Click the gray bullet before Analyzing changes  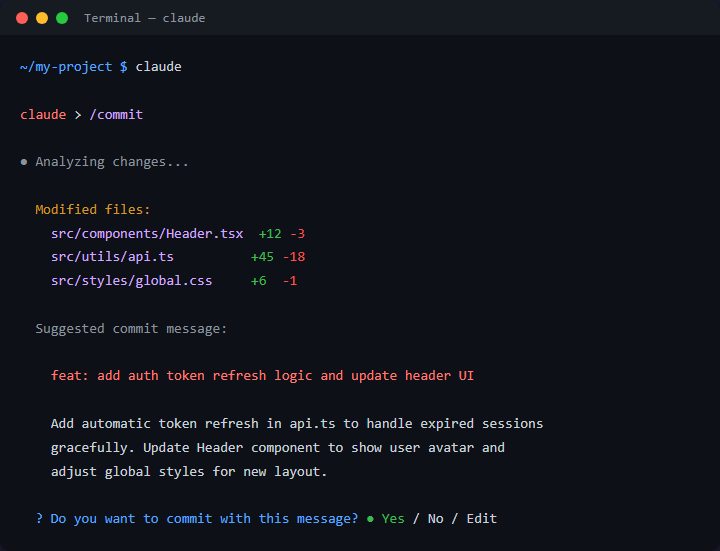(24, 162)
